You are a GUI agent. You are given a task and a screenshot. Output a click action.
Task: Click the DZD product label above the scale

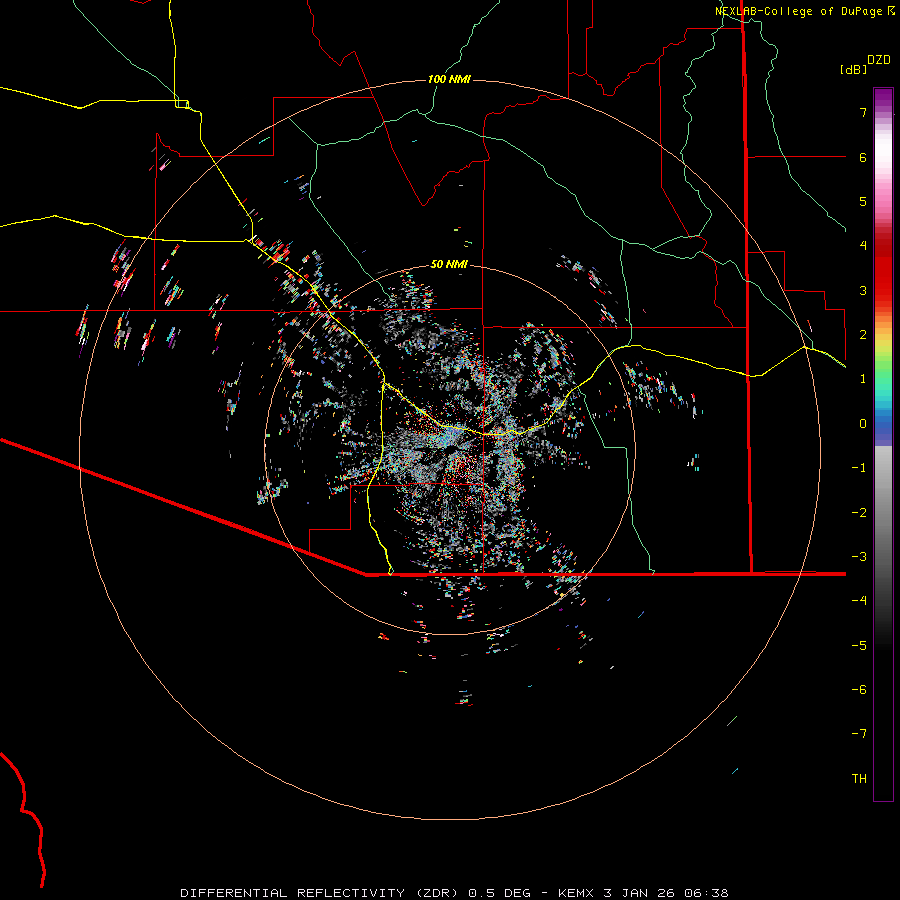tap(879, 60)
